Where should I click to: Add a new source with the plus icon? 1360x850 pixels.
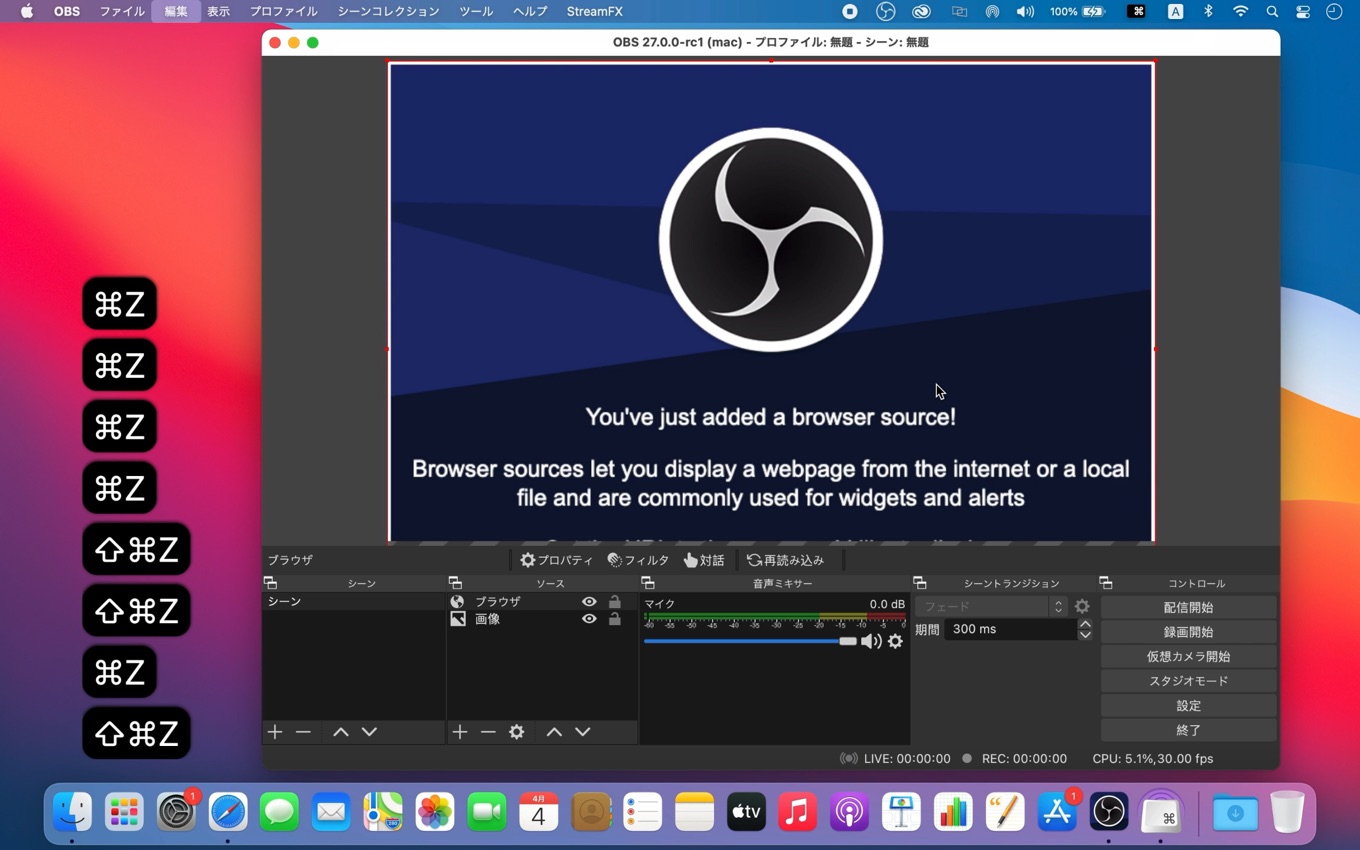459,732
